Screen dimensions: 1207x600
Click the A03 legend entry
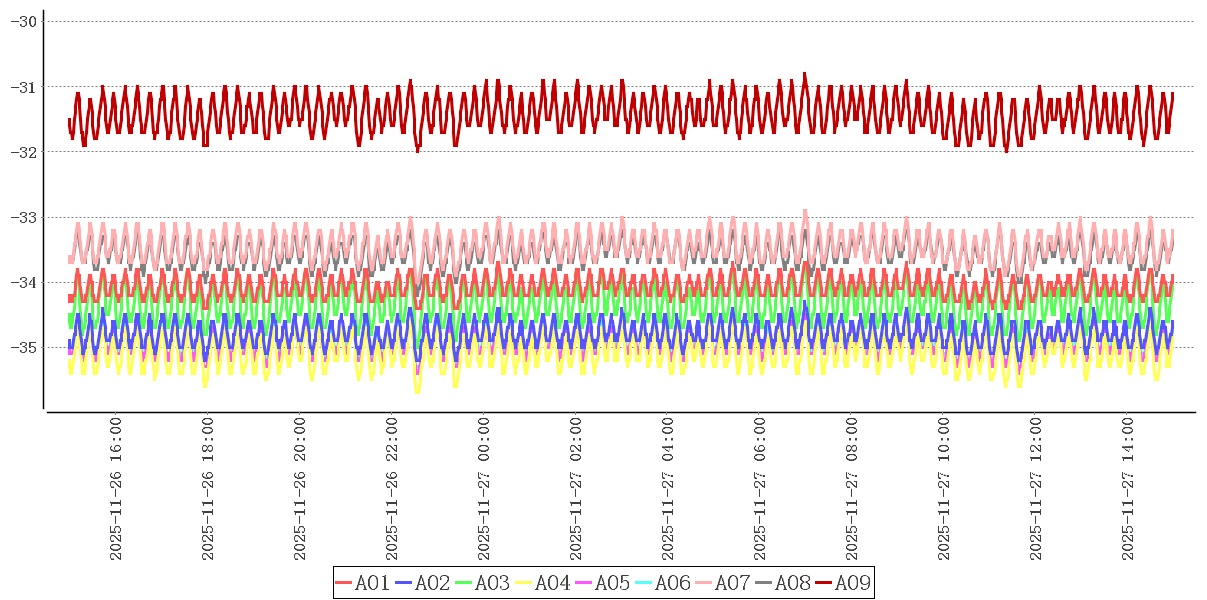pyautogui.click(x=492, y=583)
